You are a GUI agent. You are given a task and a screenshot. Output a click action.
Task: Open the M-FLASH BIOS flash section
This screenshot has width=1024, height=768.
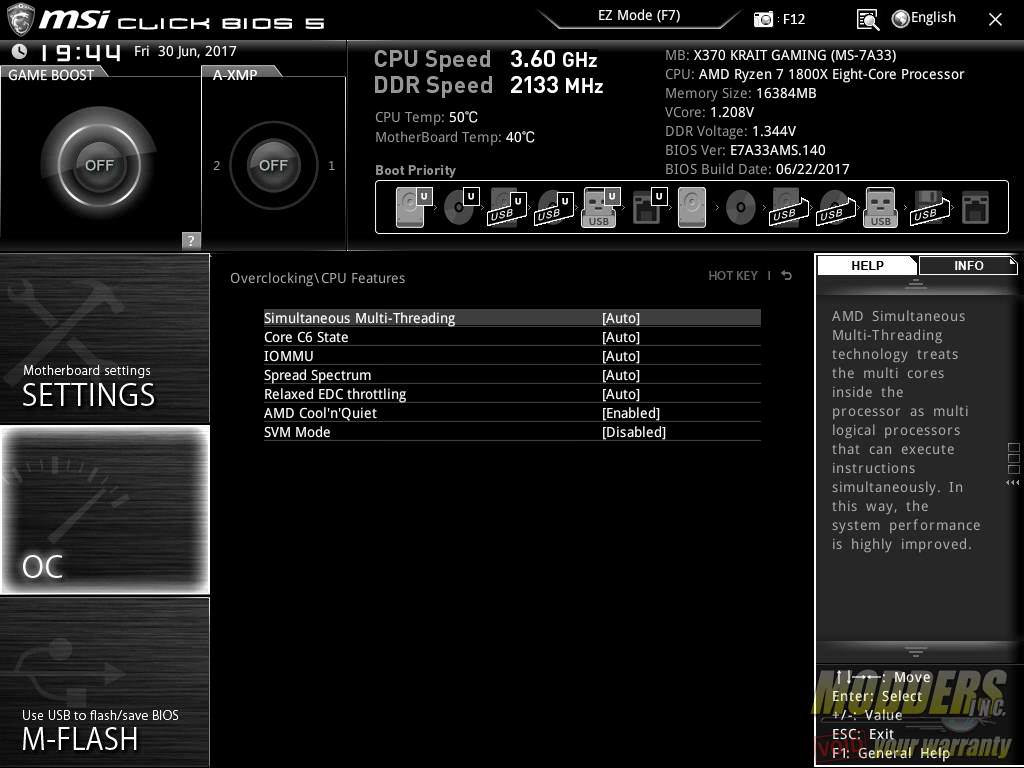pos(104,682)
